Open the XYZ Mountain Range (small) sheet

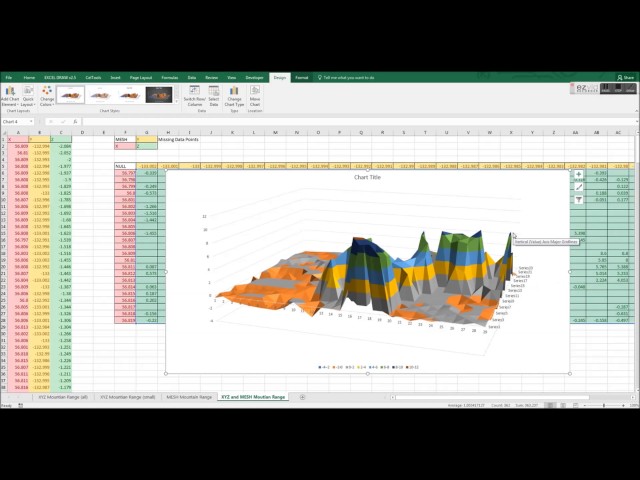[x=127, y=397]
